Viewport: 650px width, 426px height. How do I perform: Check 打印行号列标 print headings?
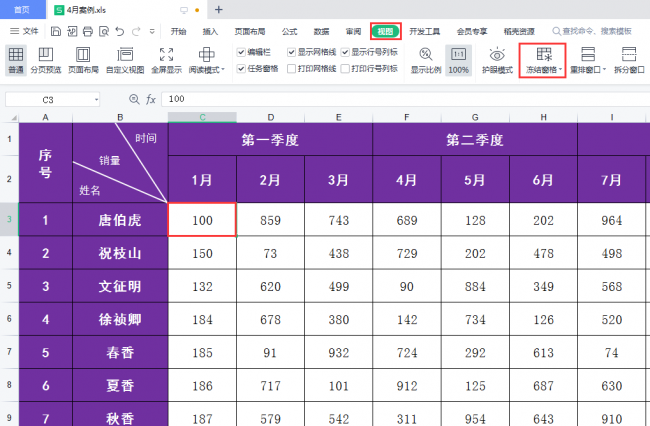pos(345,68)
